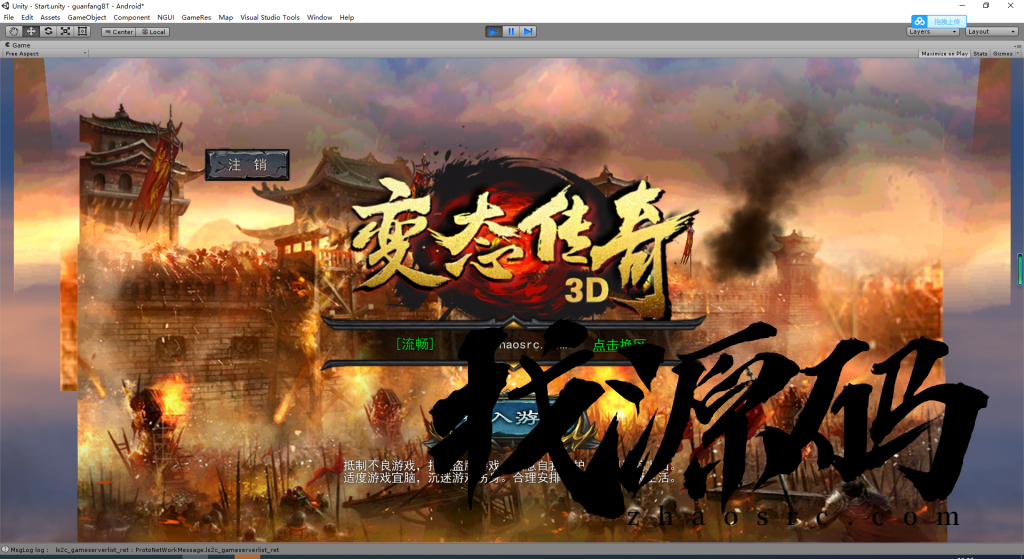Screen dimensions: 1024x559
Task: Pause the running game
Action: click(x=511, y=31)
